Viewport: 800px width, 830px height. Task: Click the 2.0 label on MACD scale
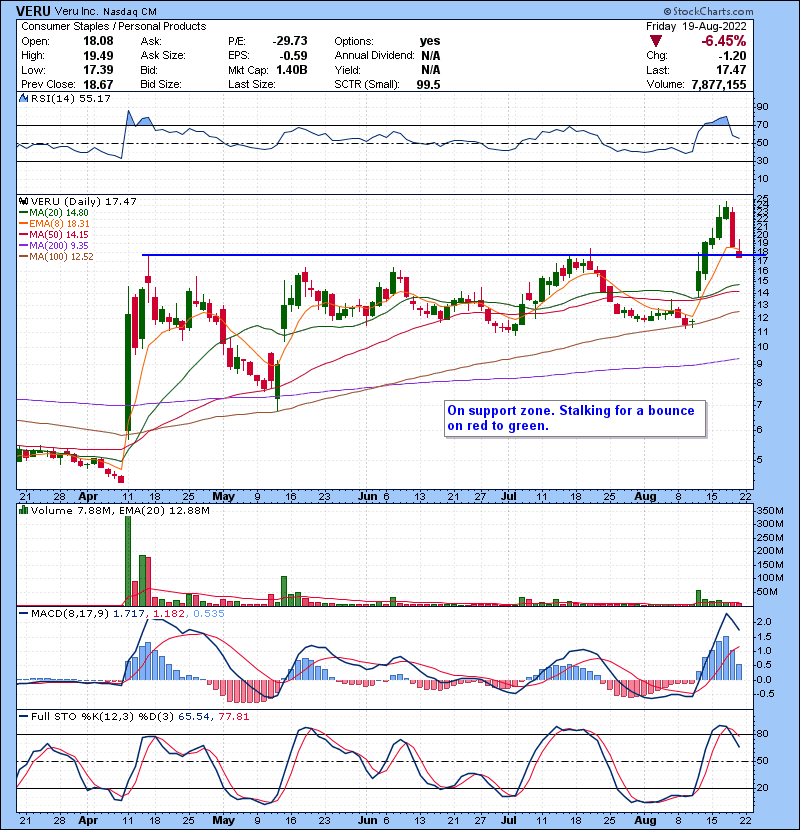click(x=764, y=621)
